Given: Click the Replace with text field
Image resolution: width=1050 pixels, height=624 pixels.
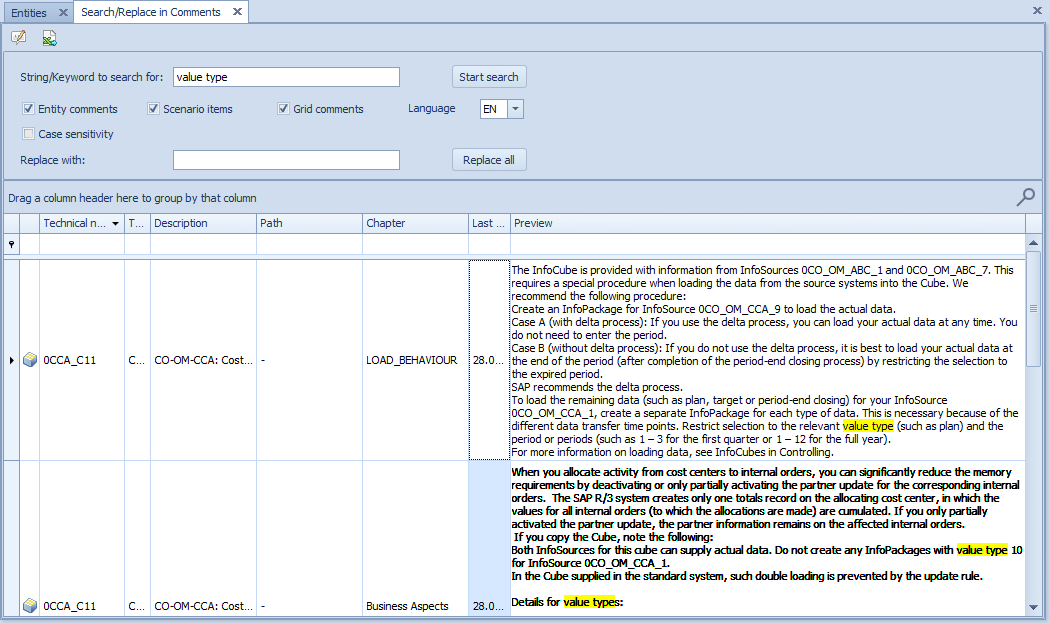Looking at the screenshot, I should (x=286, y=160).
